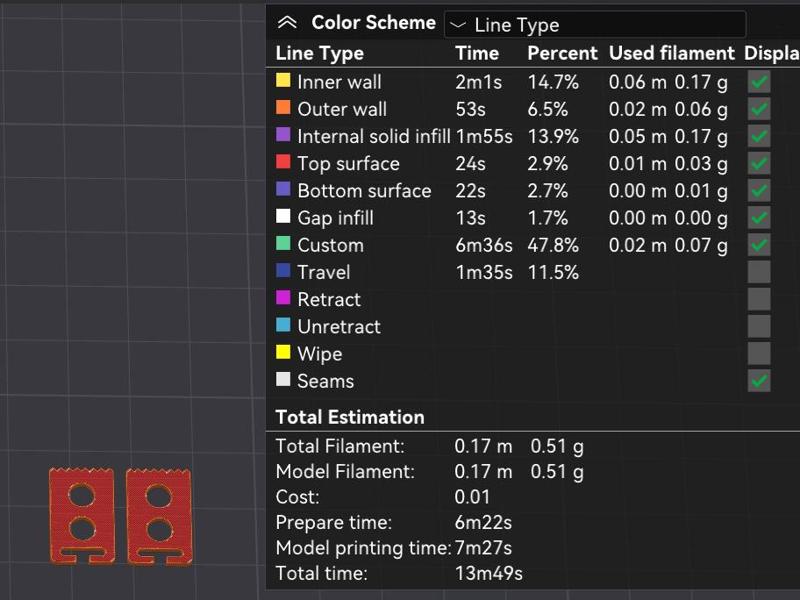Click the Percent column header
Screen dimensions: 800x600
[562, 53]
